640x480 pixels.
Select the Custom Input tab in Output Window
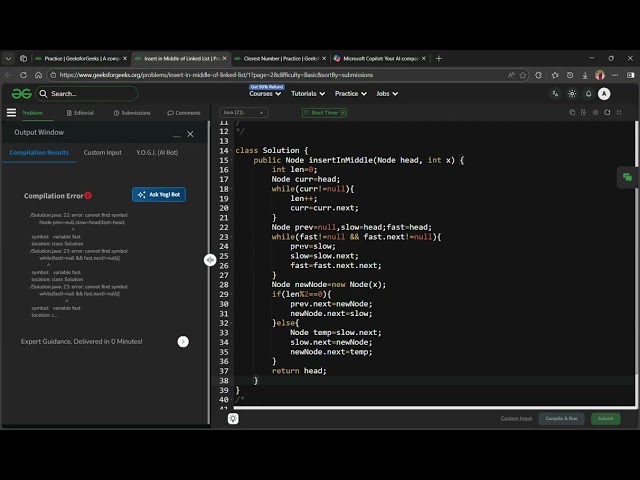(x=102, y=153)
